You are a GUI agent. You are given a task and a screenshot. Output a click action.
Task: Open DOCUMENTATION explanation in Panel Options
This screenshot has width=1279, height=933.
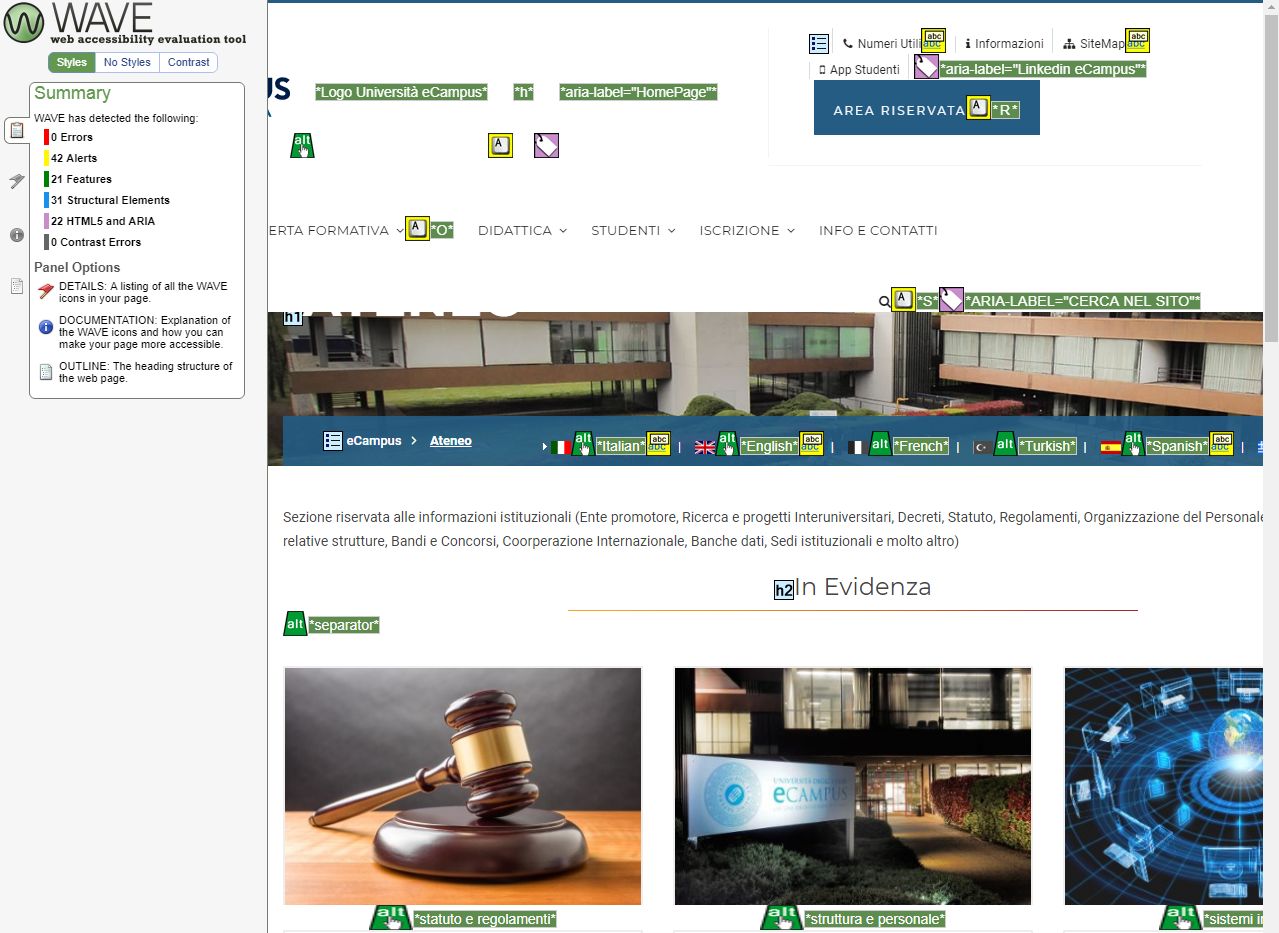(135, 332)
